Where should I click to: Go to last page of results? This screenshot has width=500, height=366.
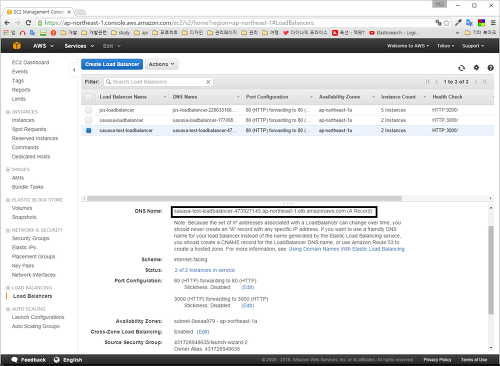point(484,82)
